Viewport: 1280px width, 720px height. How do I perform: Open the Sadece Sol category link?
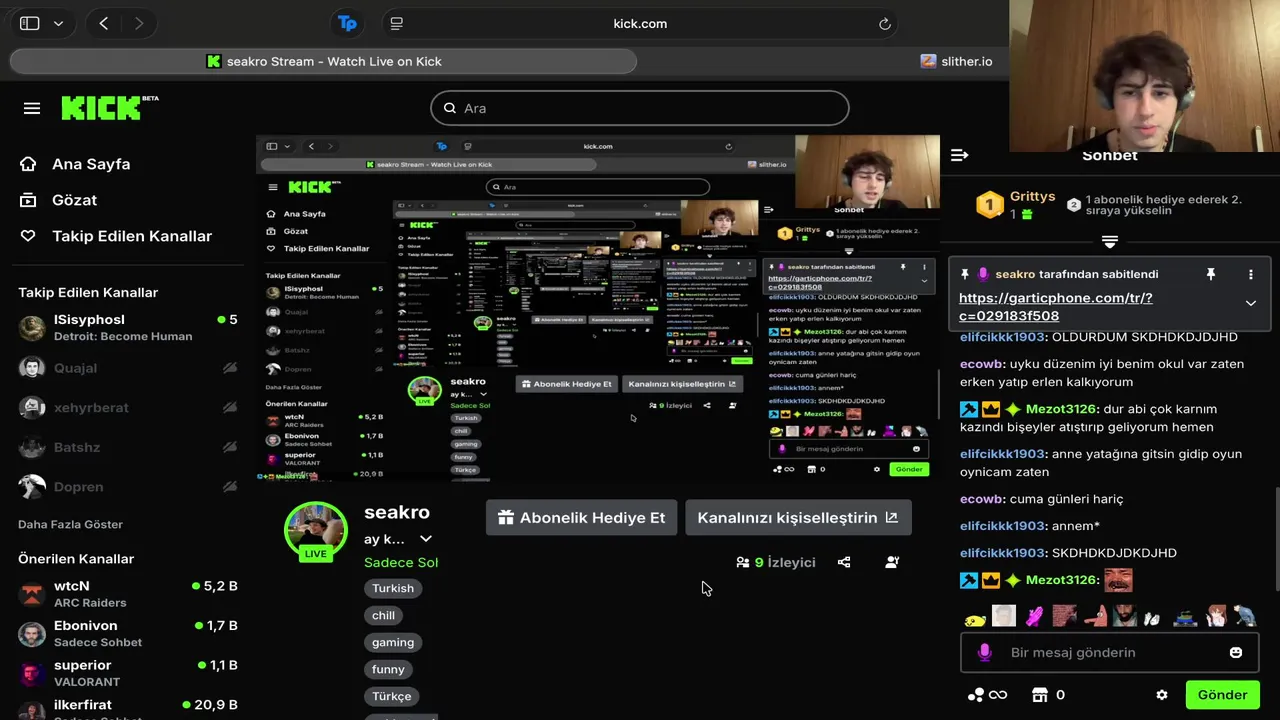click(x=401, y=562)
